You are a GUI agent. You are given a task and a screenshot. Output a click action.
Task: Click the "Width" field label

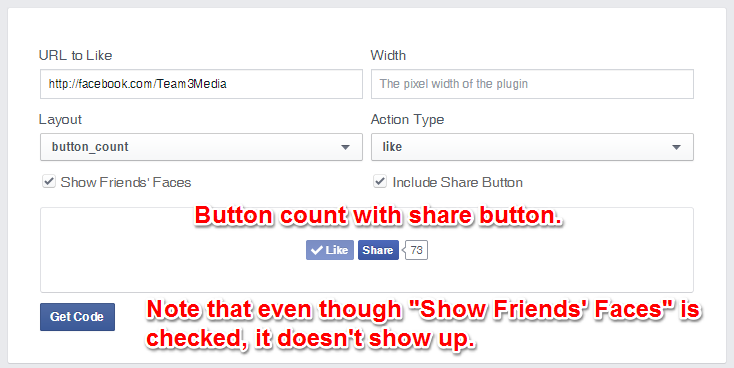tap(388, 55)
